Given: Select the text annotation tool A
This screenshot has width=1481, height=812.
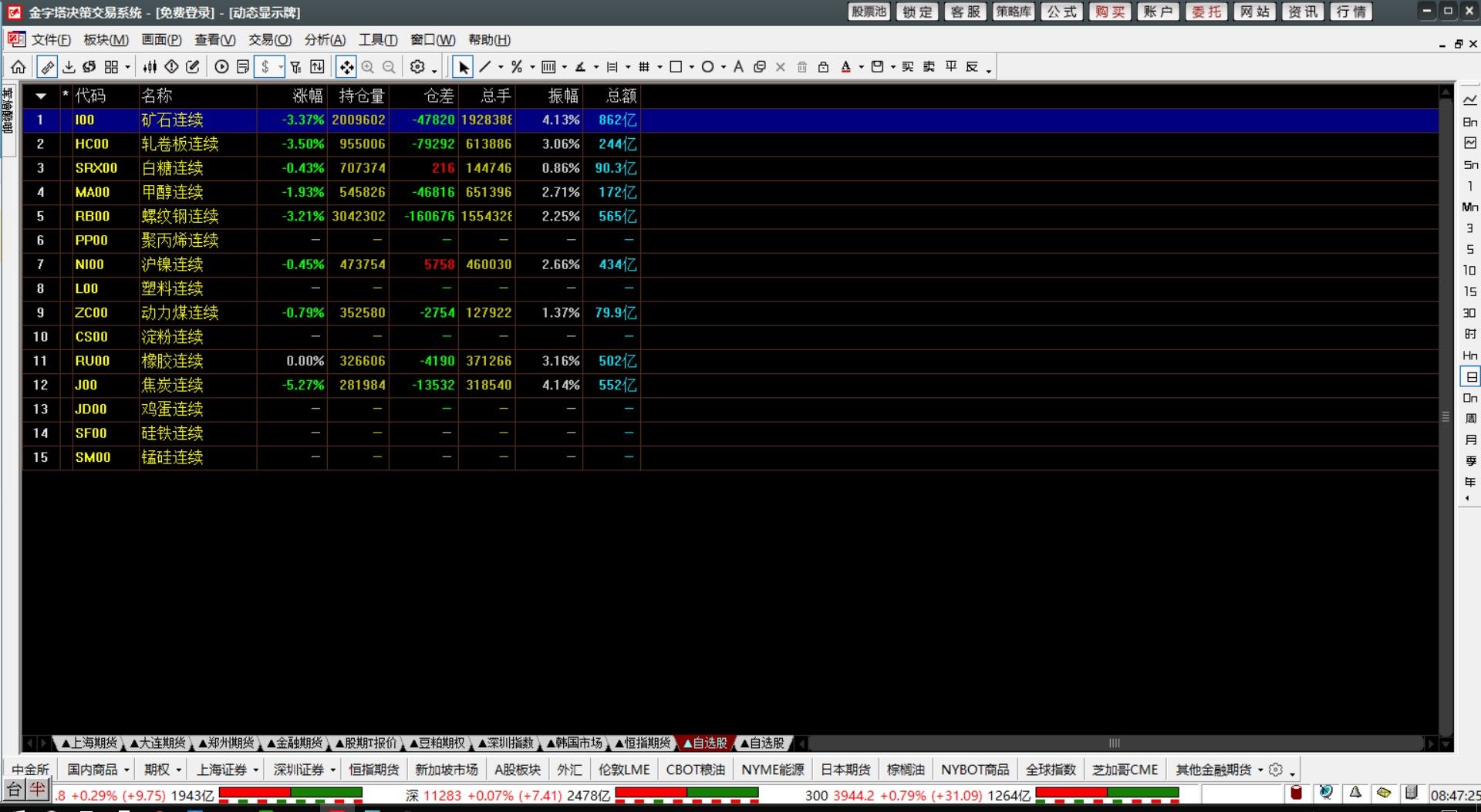Looking at the screenshot, I should (738, 67).
